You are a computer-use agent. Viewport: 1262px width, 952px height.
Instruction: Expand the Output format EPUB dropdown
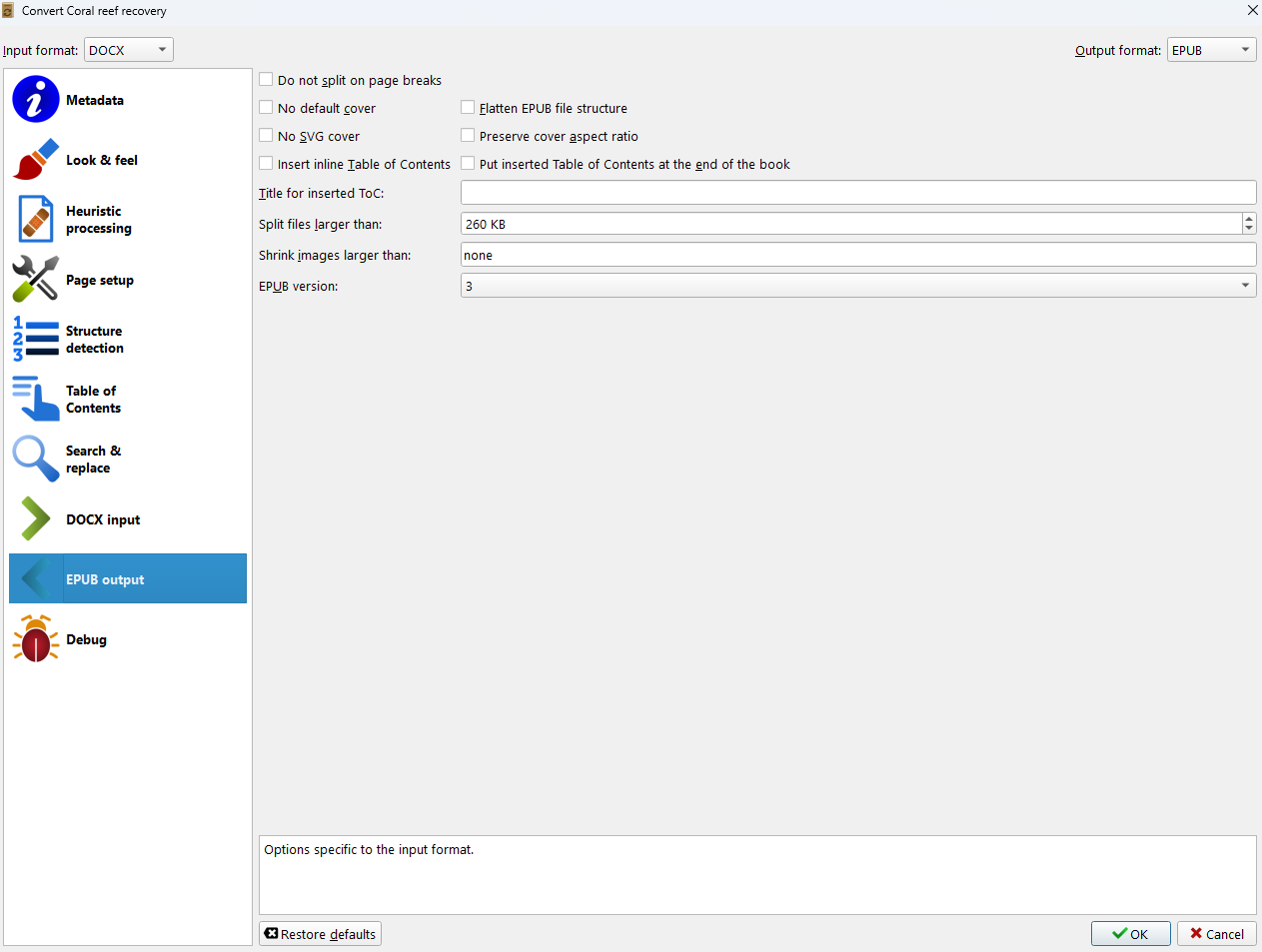pos(1211,50)
